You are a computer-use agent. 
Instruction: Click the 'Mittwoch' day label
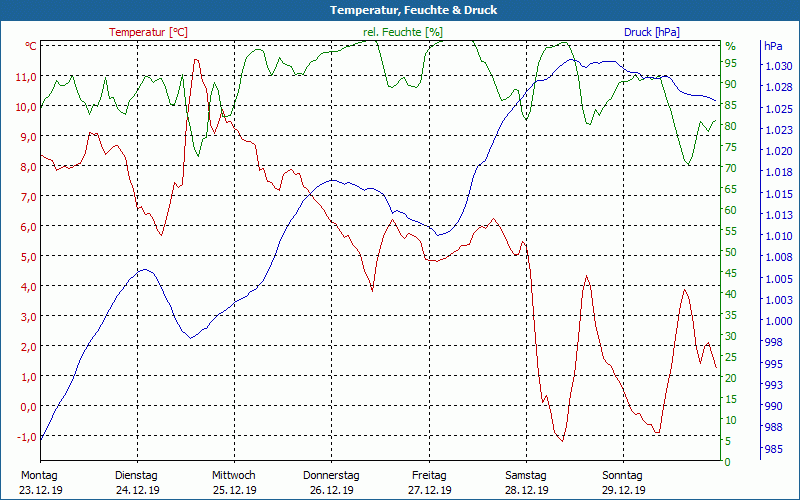point(234,475)
